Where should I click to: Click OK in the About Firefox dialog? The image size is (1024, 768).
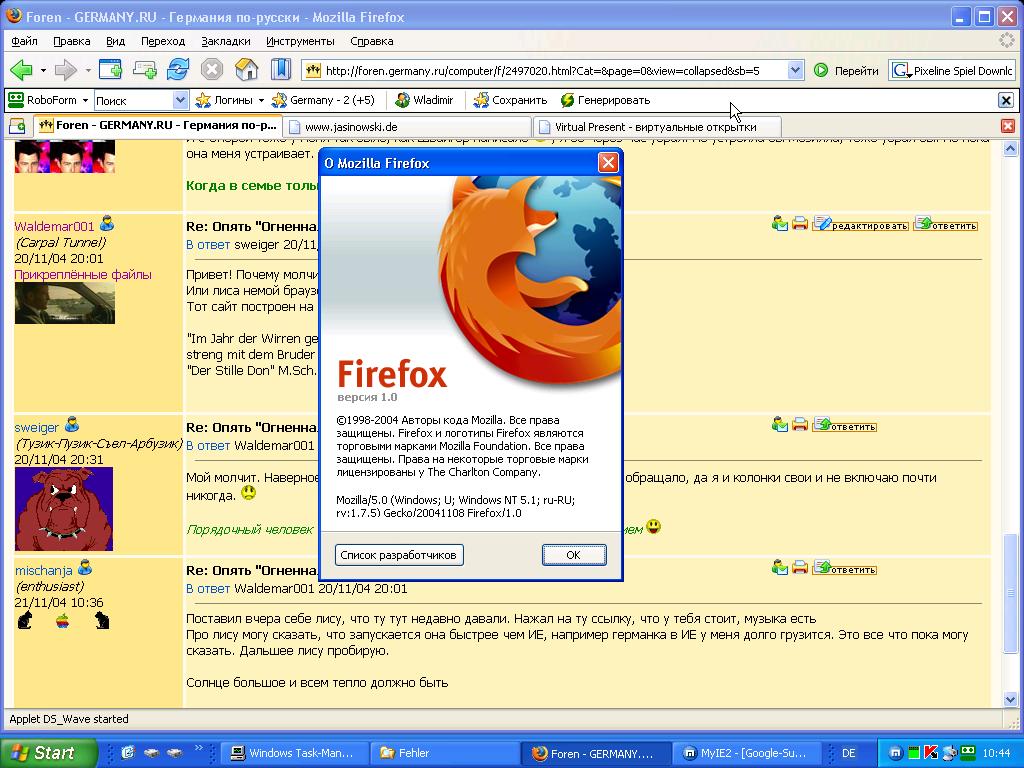pyautogui.click(x=573, y=555)
